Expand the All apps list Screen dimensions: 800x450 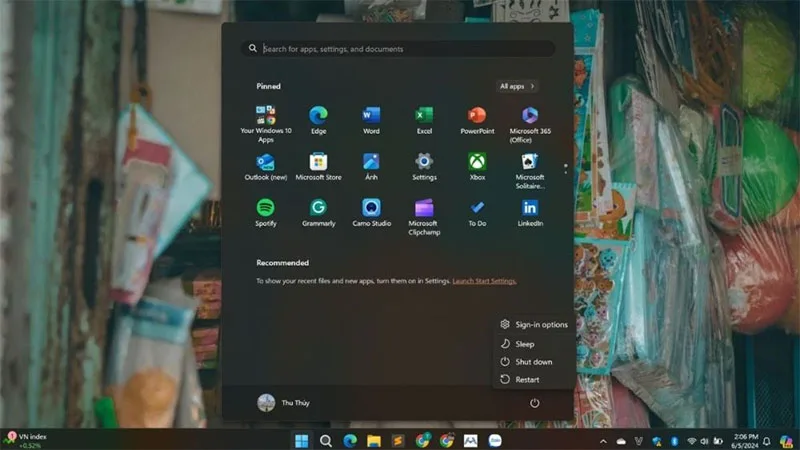pyautogui.click(x=517, y=86)
